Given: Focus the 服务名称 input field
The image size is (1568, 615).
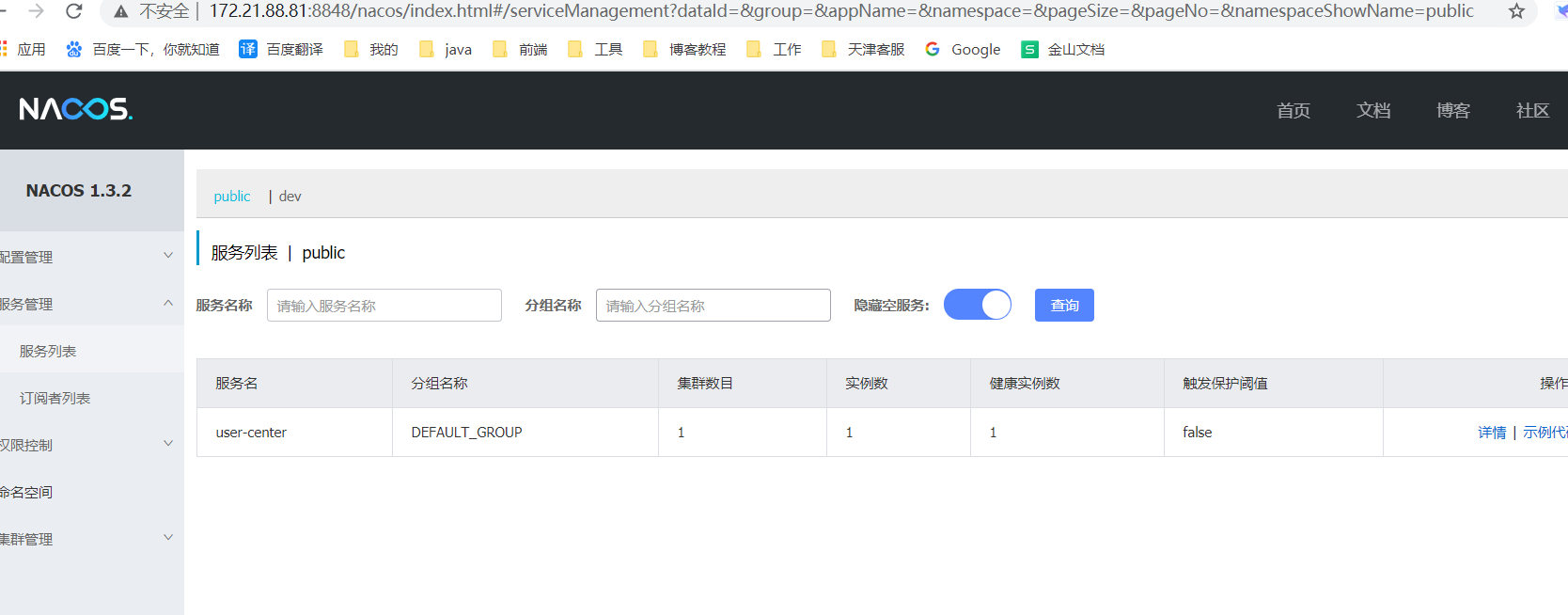Looking at the screenshot, I should pyautogui.click(x=384, y=305).
